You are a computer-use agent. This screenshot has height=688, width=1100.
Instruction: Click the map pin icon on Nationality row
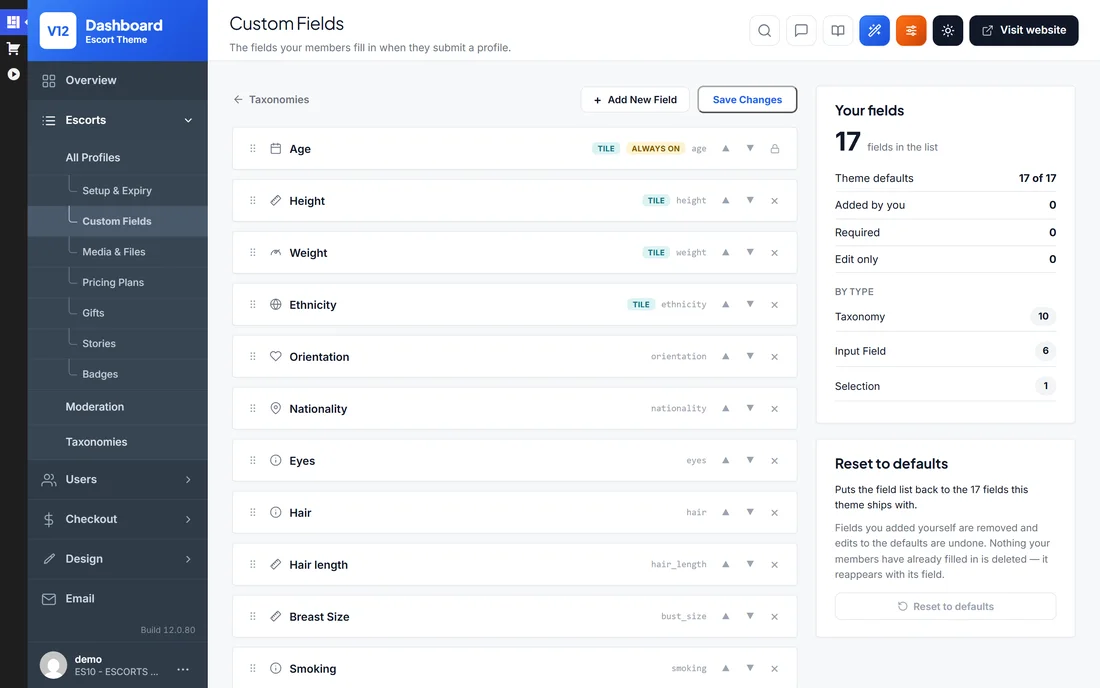click(x=276, y=408)
